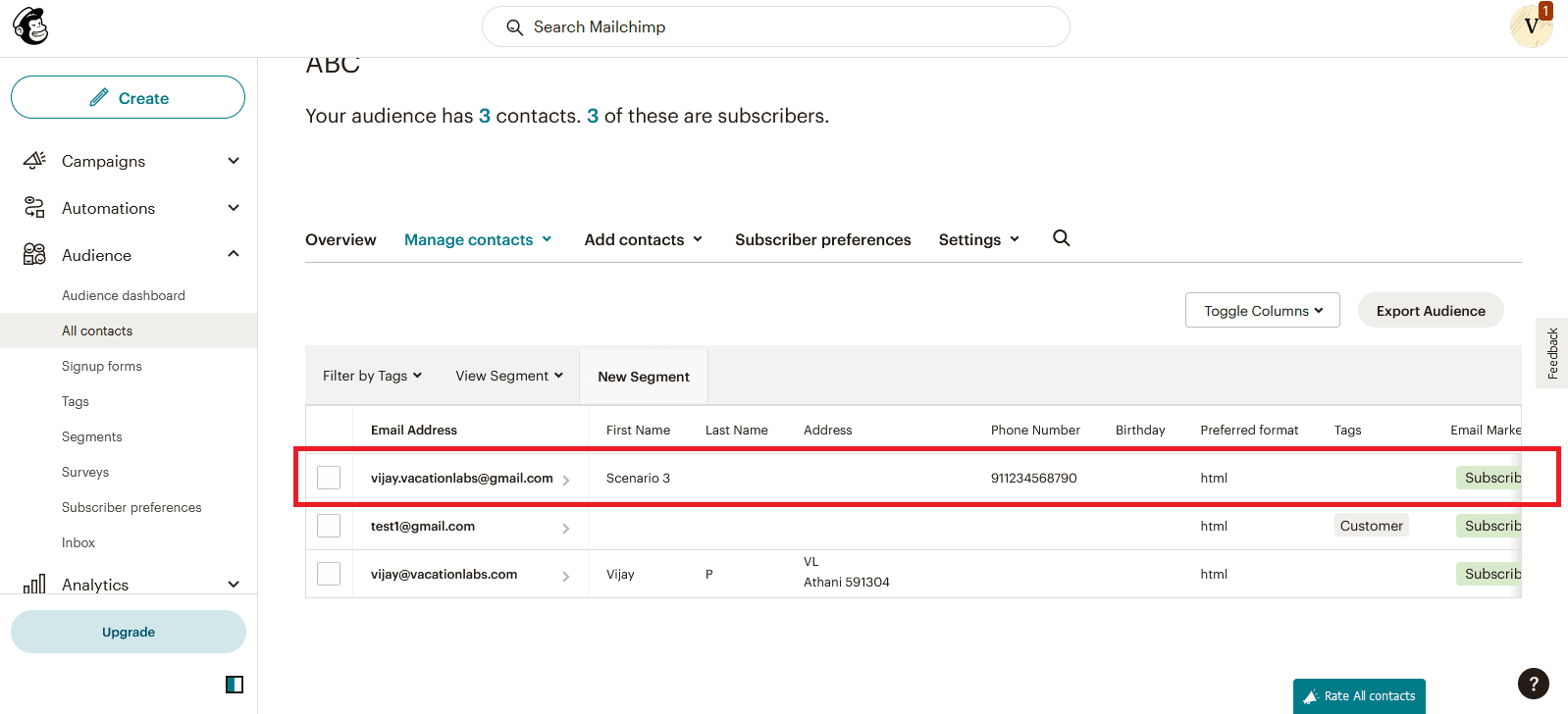Screen dimensions: 1568x714
Task: Click the Analytics bar chart icon
Action: coord(34,585)
